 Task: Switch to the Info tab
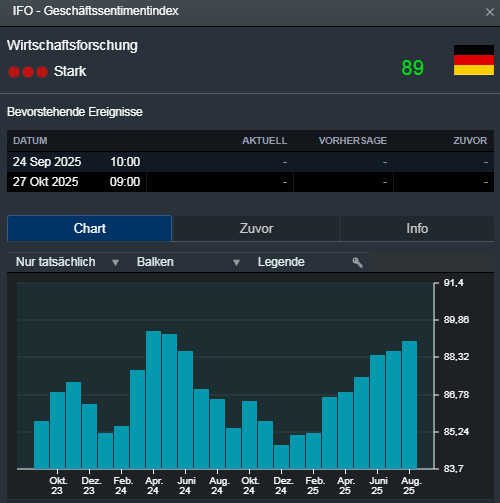pyautogui.click(x=417, y=228)
